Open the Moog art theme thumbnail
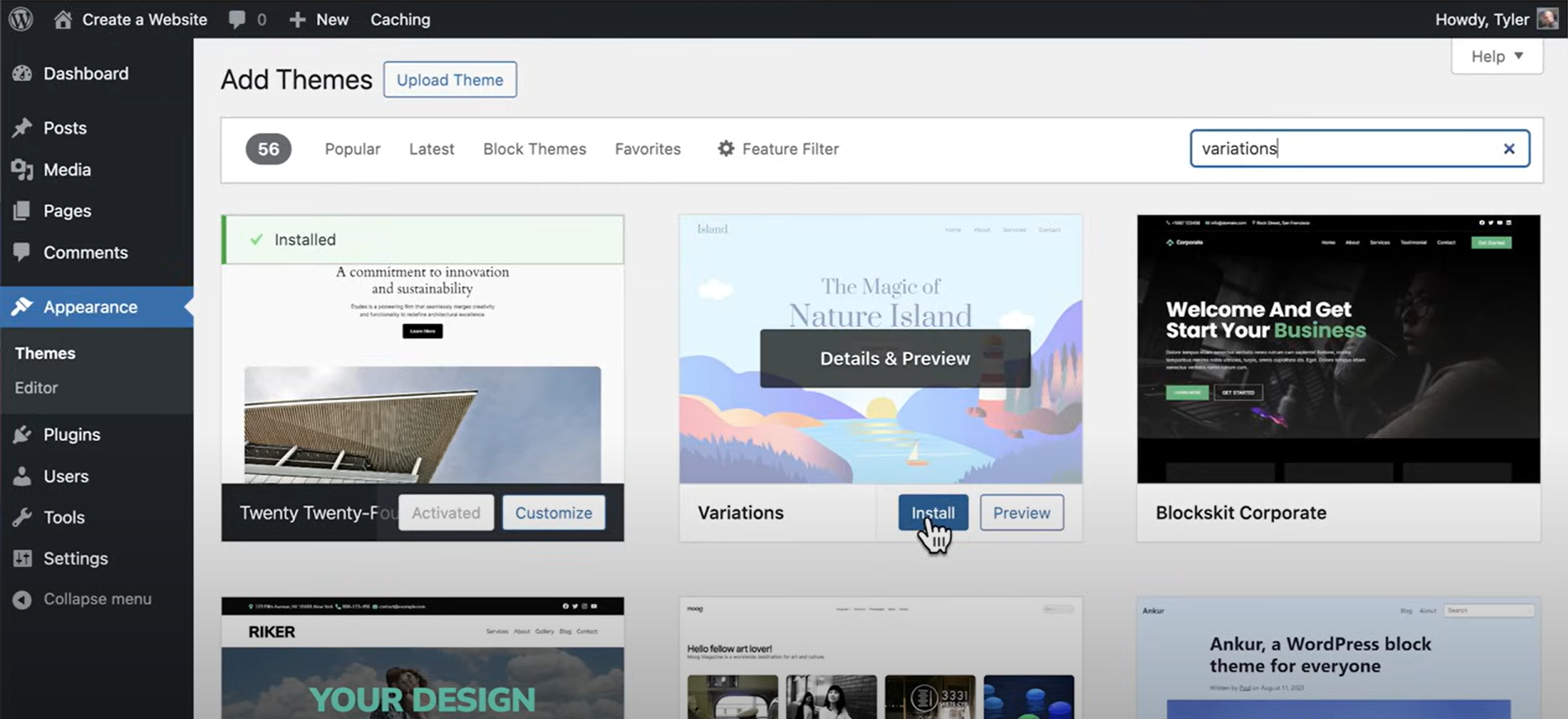Viewport: 1568px width, 719px height. point(881,658)
